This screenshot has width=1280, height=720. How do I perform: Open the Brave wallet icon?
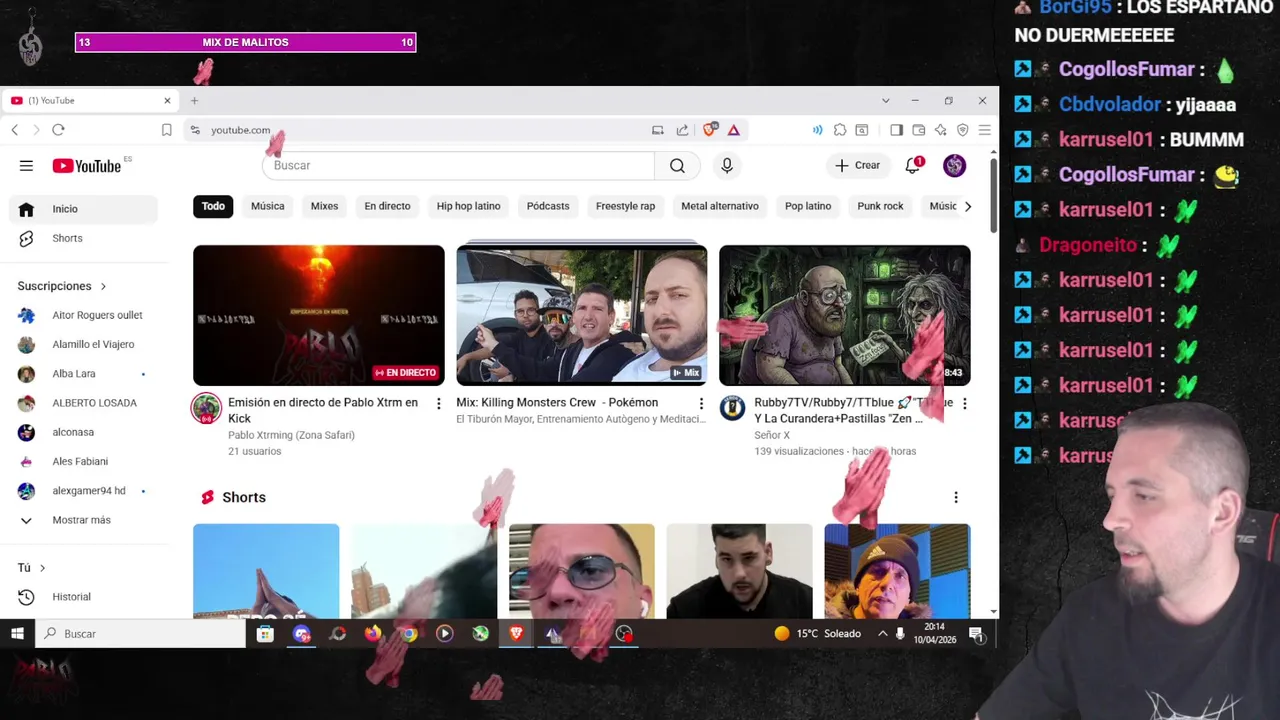[918, 130]
